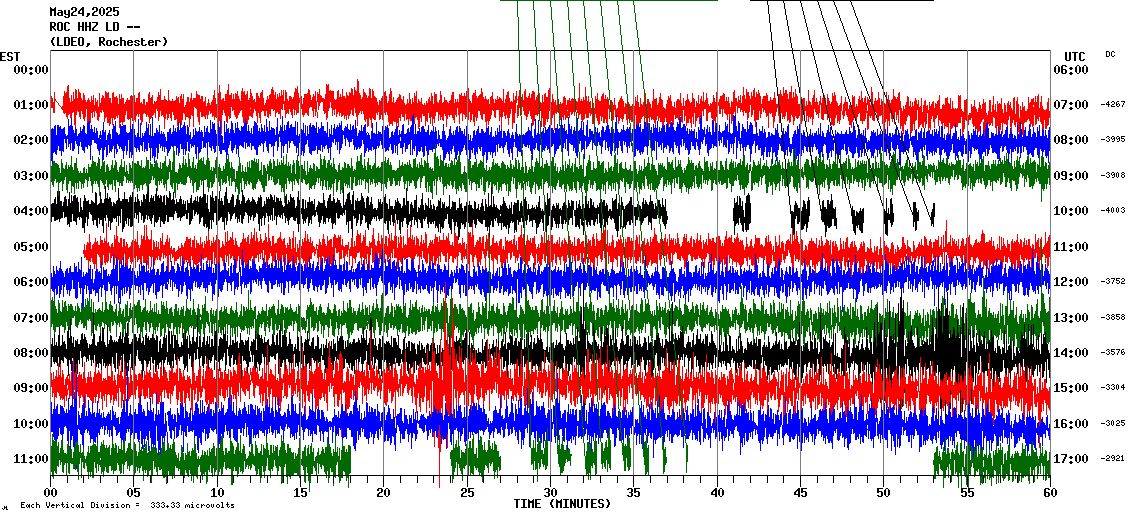The height and width of the screenshot is (519, 1130).
Task: Click the 60 minute tick label
Action: click(1049, 493)
